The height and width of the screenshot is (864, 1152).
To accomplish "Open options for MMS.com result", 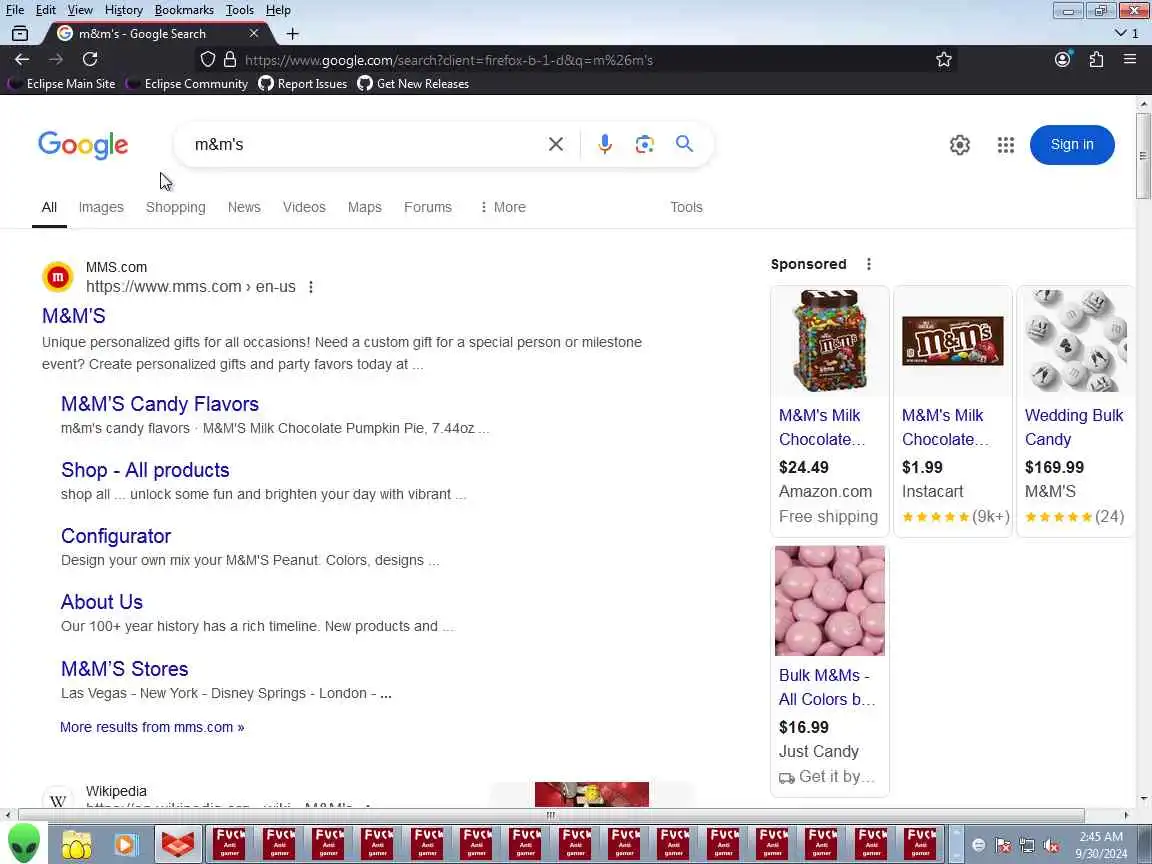I will (x=311, y=287).
